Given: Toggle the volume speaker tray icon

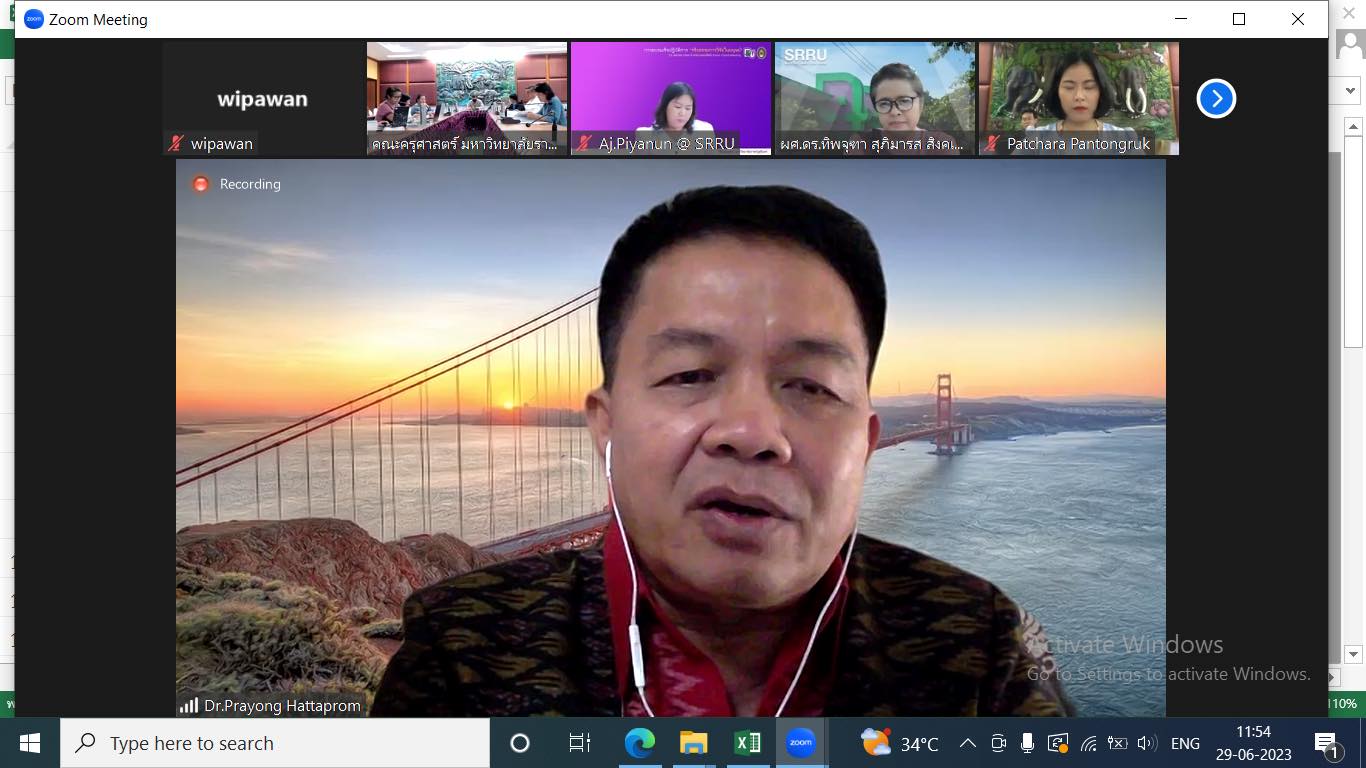Looking at the screenshot, I should (1147, 743).
